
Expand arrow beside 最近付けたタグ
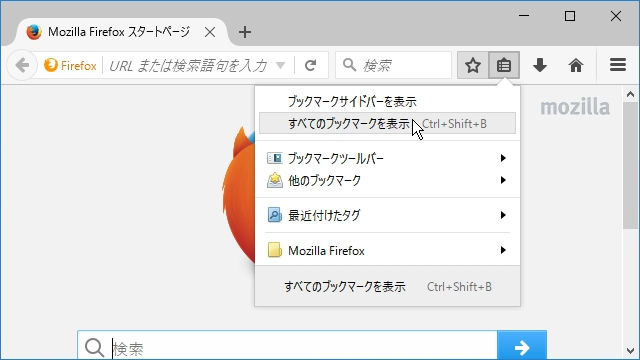coord(503,215)
